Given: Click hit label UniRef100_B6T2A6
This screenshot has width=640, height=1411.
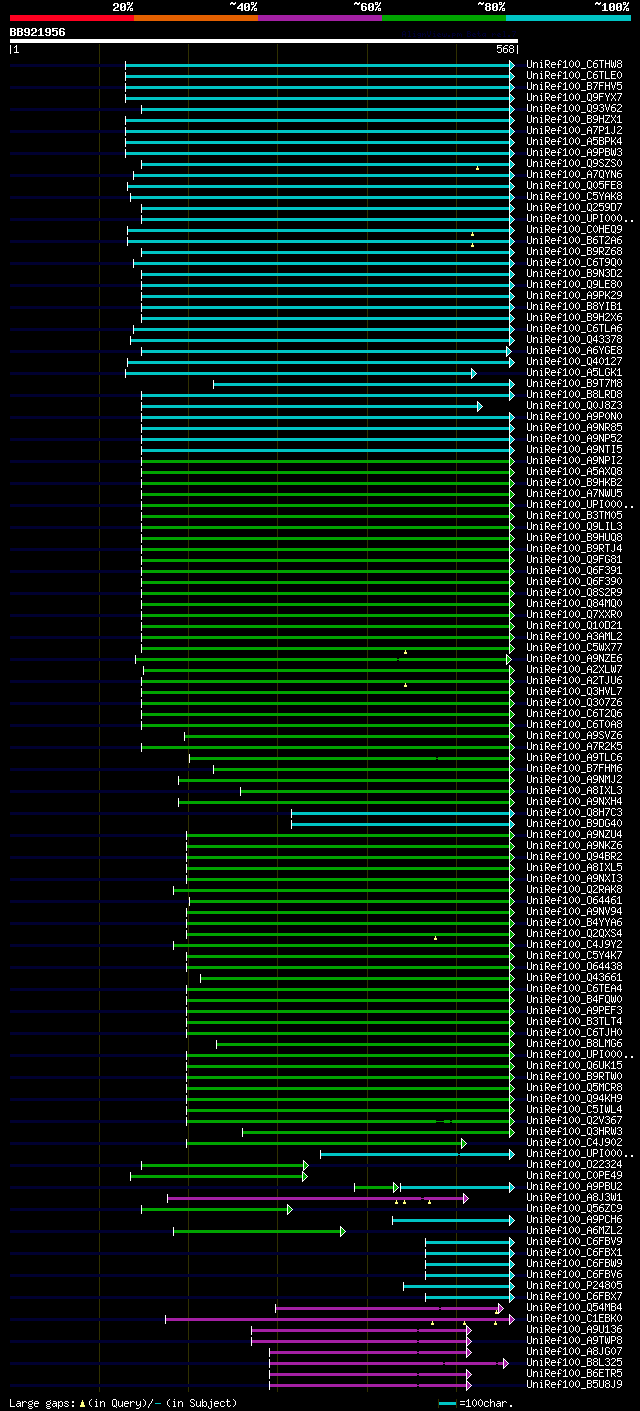Looking at the screenshot, I should tap(574, 240).
